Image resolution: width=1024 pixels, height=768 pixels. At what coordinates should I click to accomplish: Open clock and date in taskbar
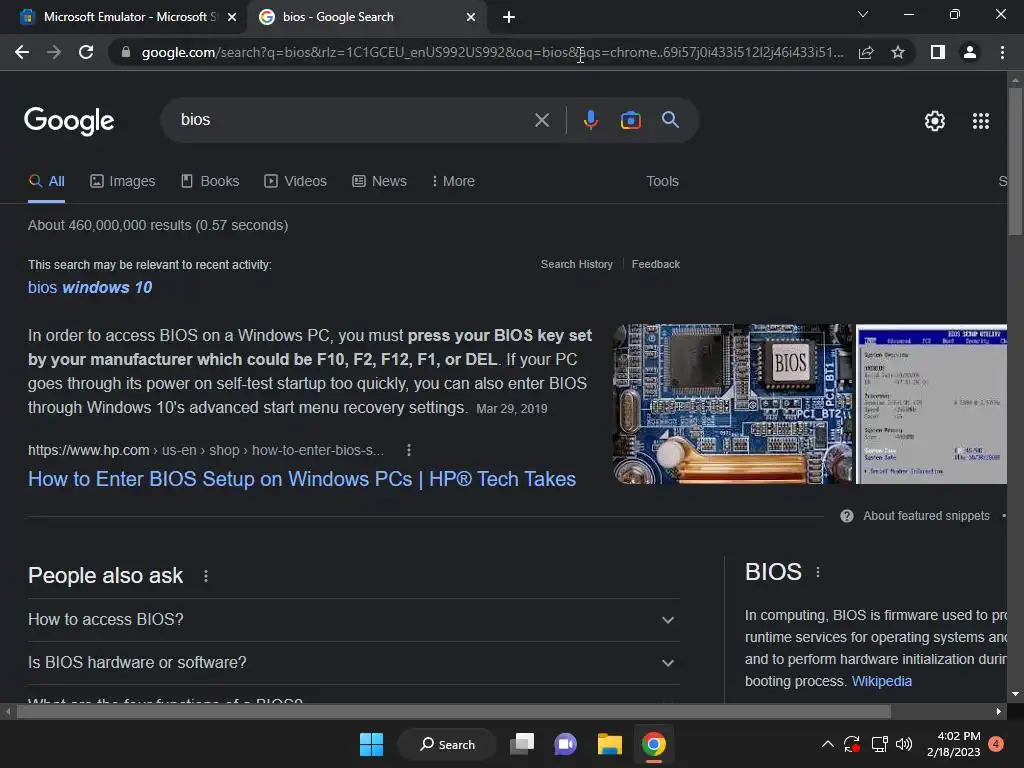pos(953,744)
